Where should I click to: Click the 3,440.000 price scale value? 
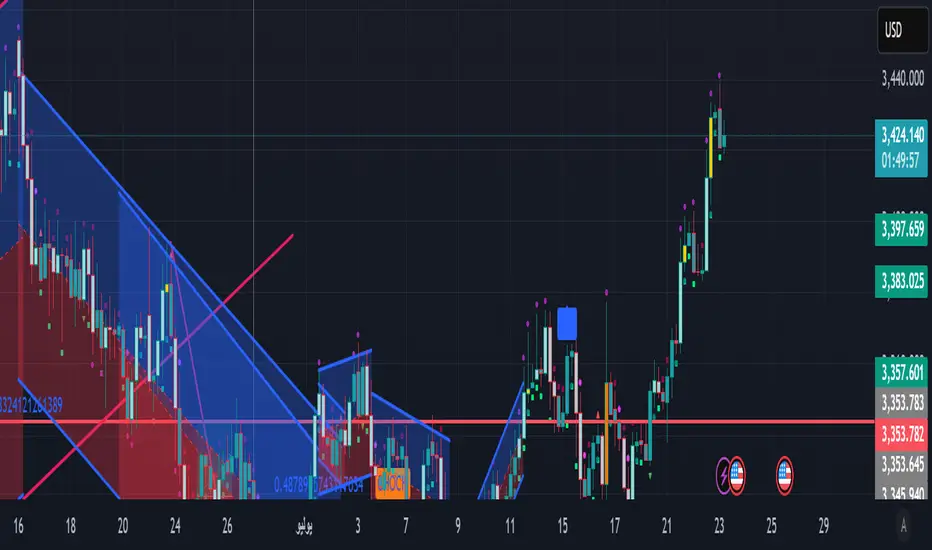(x=903, y=78)
